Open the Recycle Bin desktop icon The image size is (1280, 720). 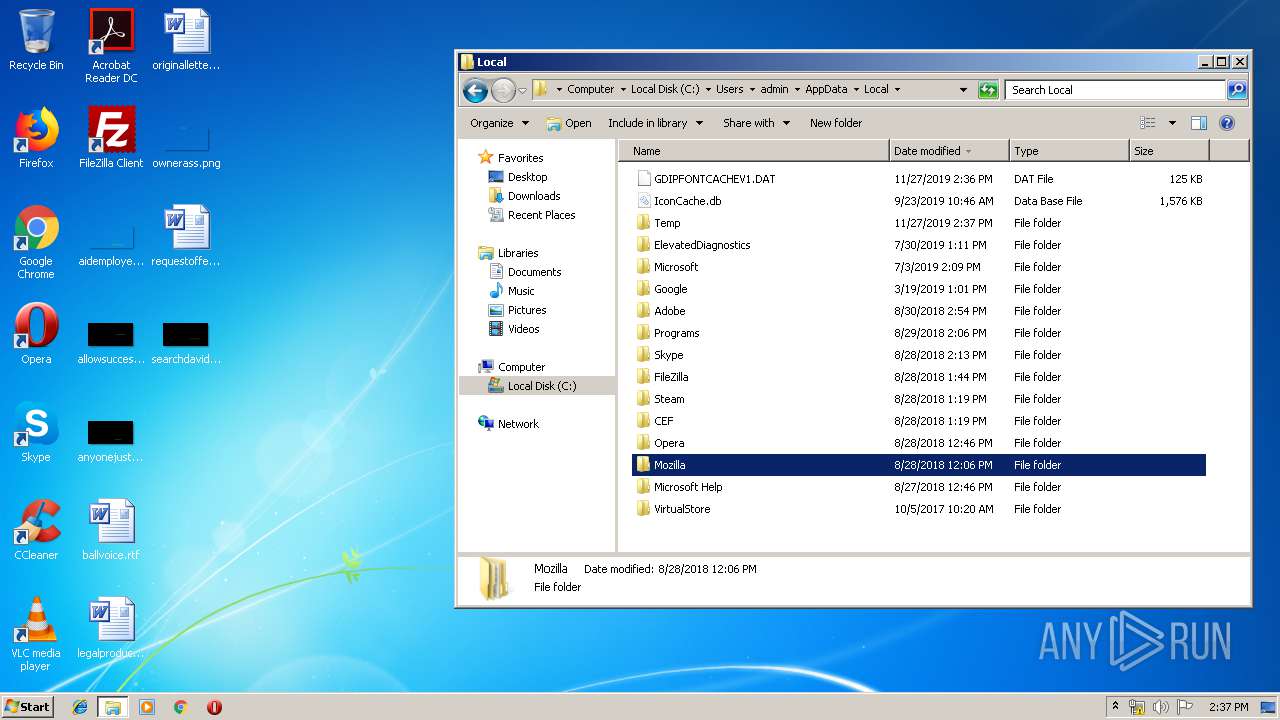pyautogui.click(x=36, y=40)
